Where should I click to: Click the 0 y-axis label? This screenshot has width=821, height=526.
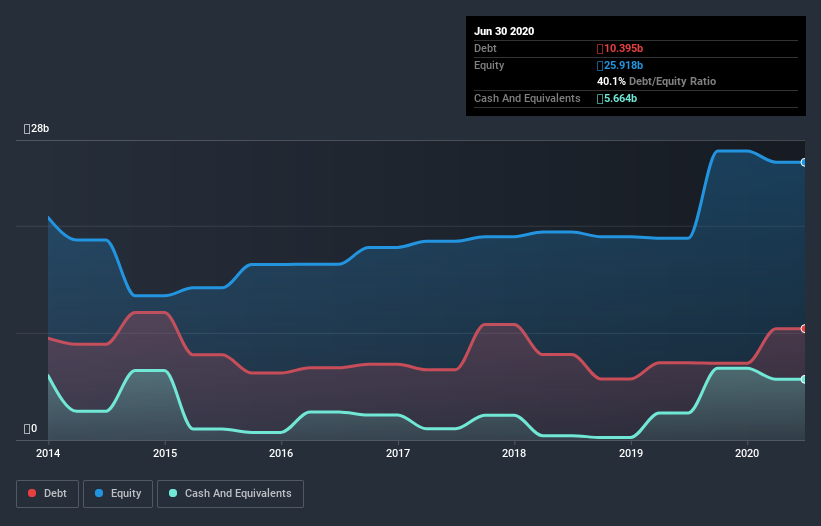(30, 429)
